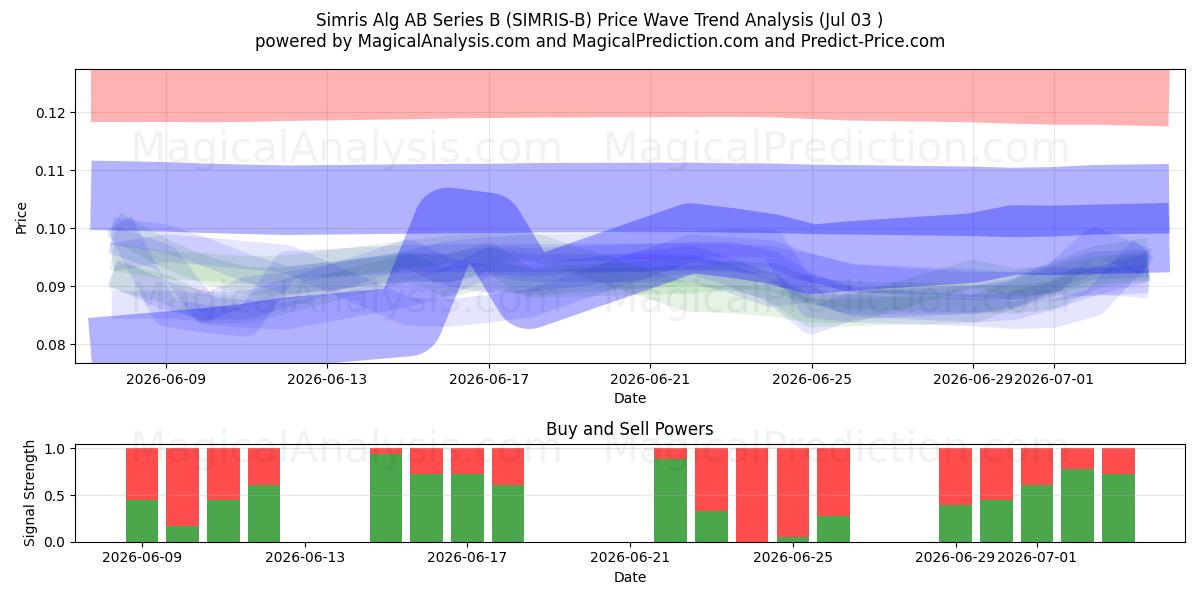Screen dimensions: 1200x600
Task: Click the 0.5 signal strength tick
Action: coord(57,495)
